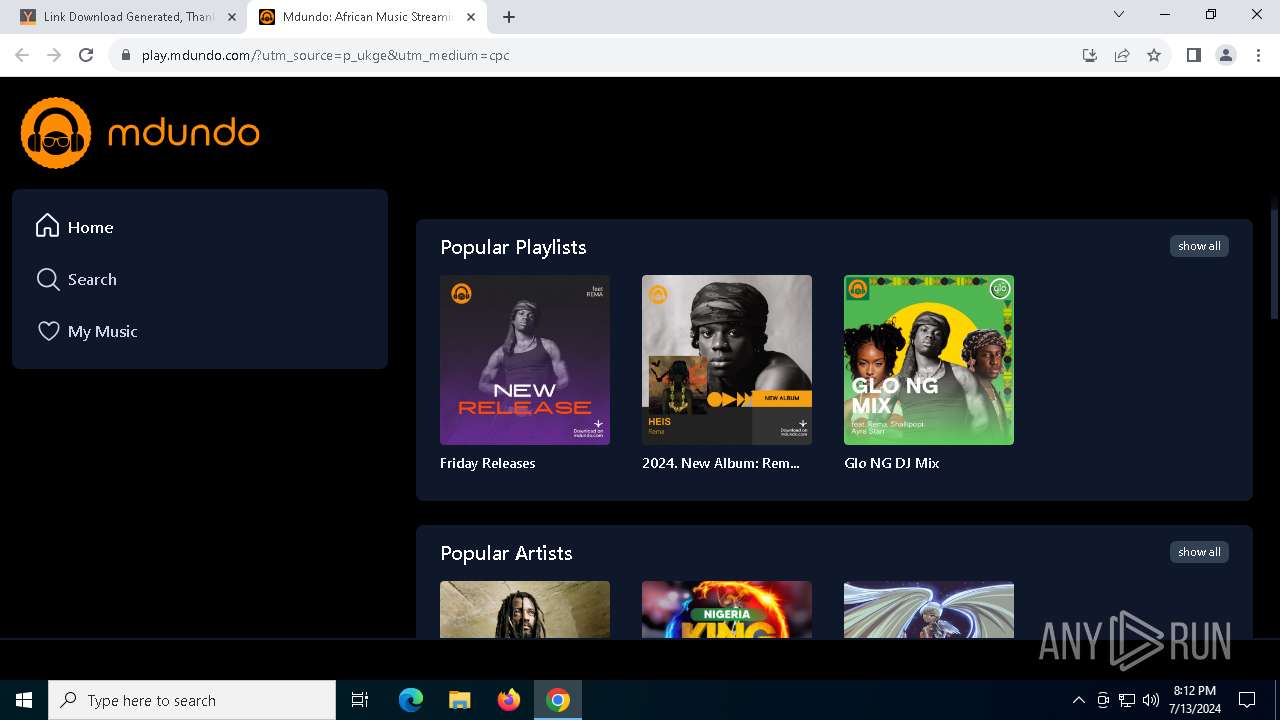Image resolution: width=1280 pixels, height=720 pixels.
Task: Show all Popular Artists
Action: coord(1199,552)
